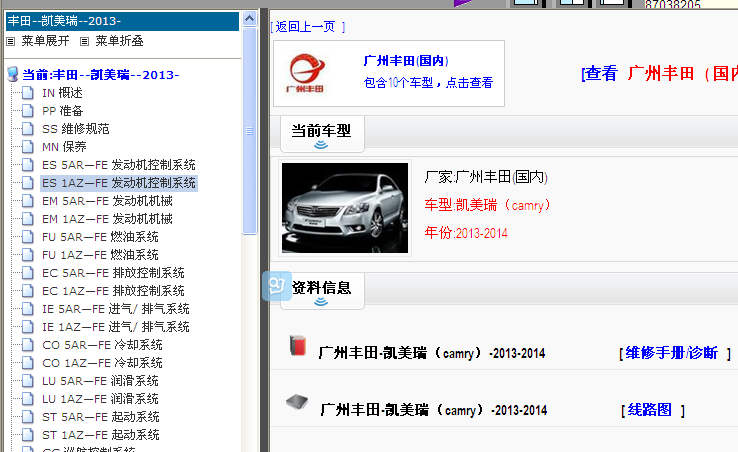Open IE 1AZ-FE 进气/排气系统
738x452 pixels.
[x=116, y=327]
